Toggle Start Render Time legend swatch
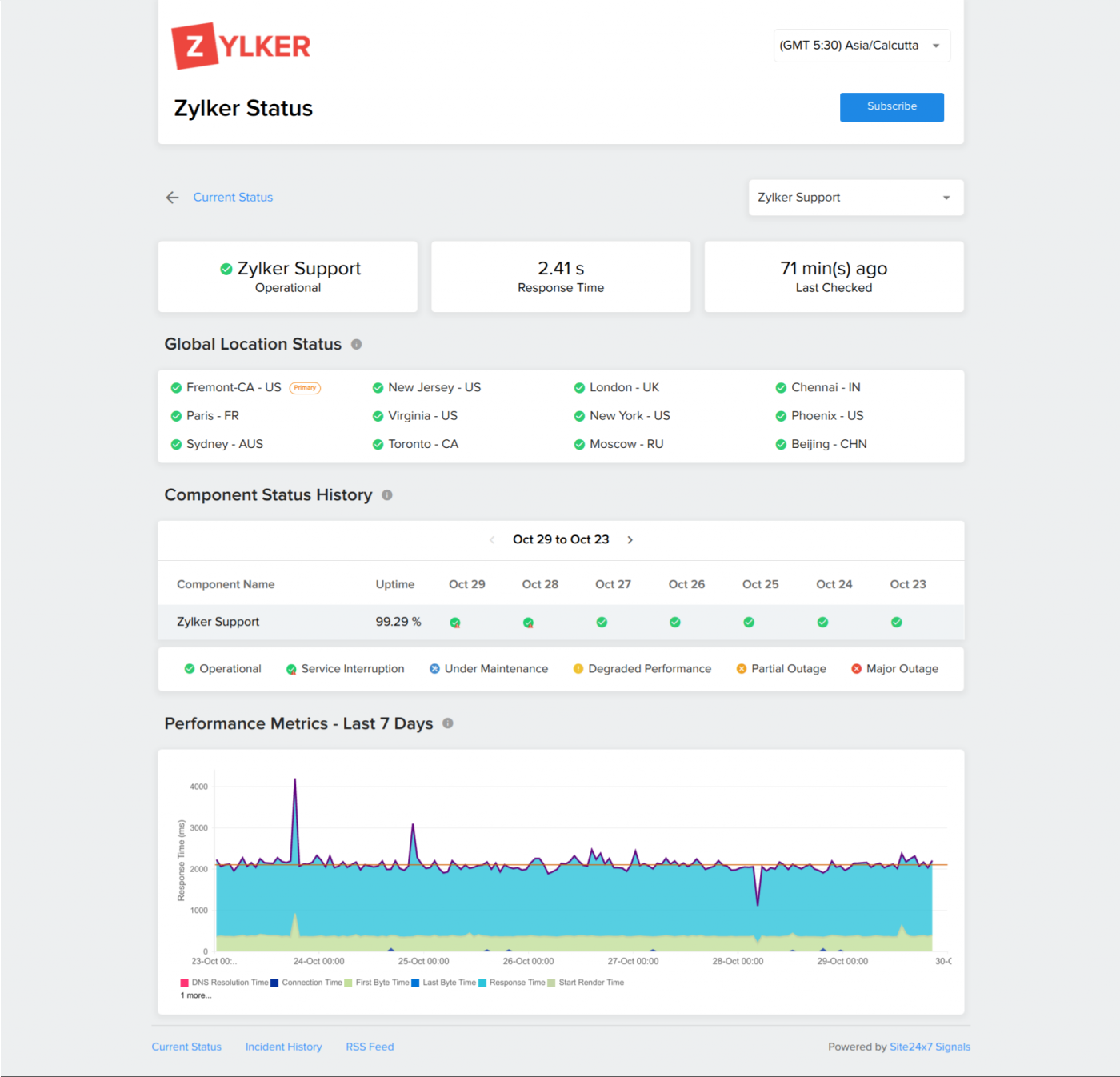The height and width of the screenshot is (1077, 1120). click(551, 983)
